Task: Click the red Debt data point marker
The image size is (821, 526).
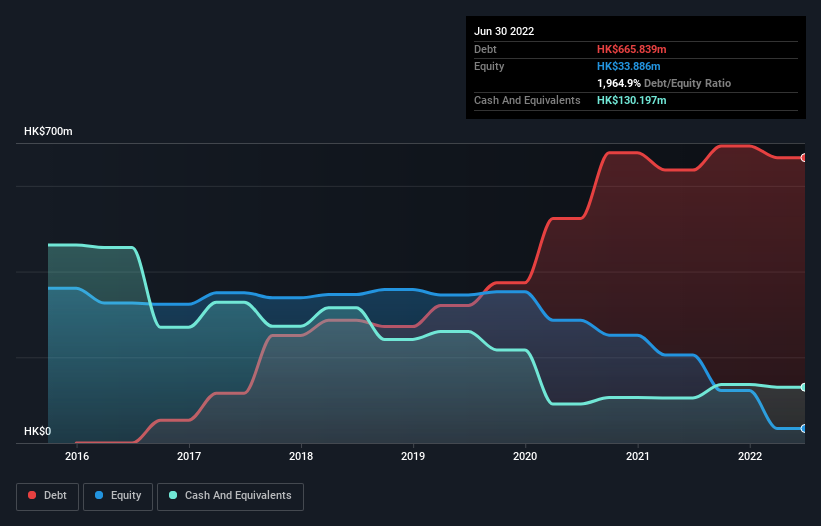Action: point(804,158)
